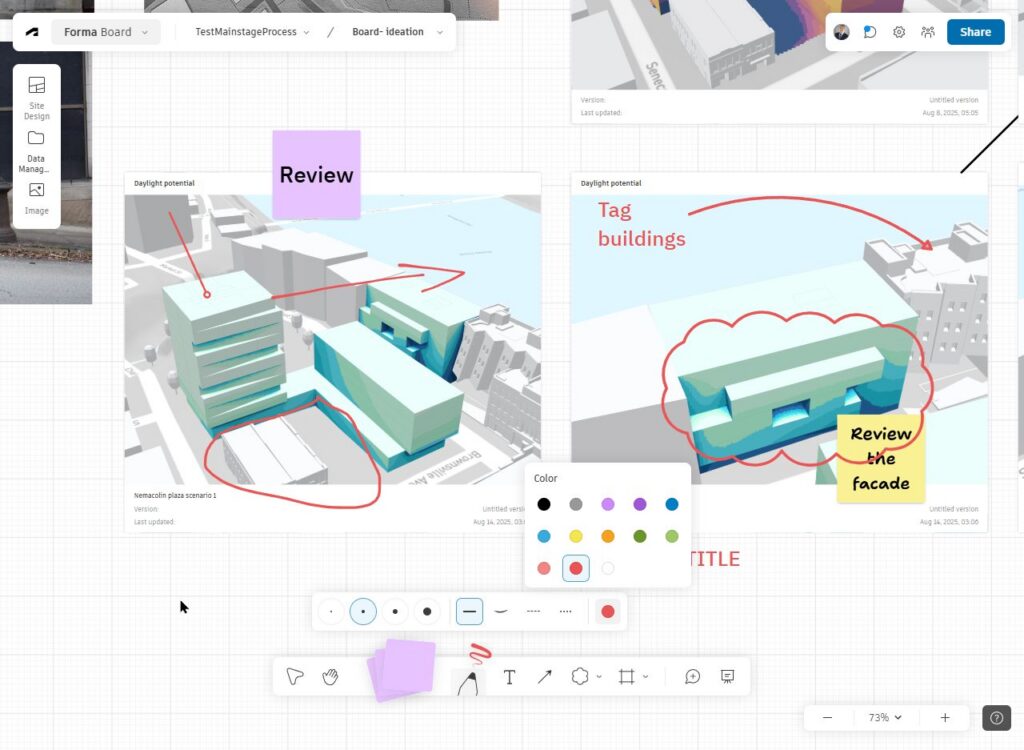Viewport: 1024px width, 750px height.
Task: Pick the Text tool in bottom toolbar
Action: coord(509,677)
